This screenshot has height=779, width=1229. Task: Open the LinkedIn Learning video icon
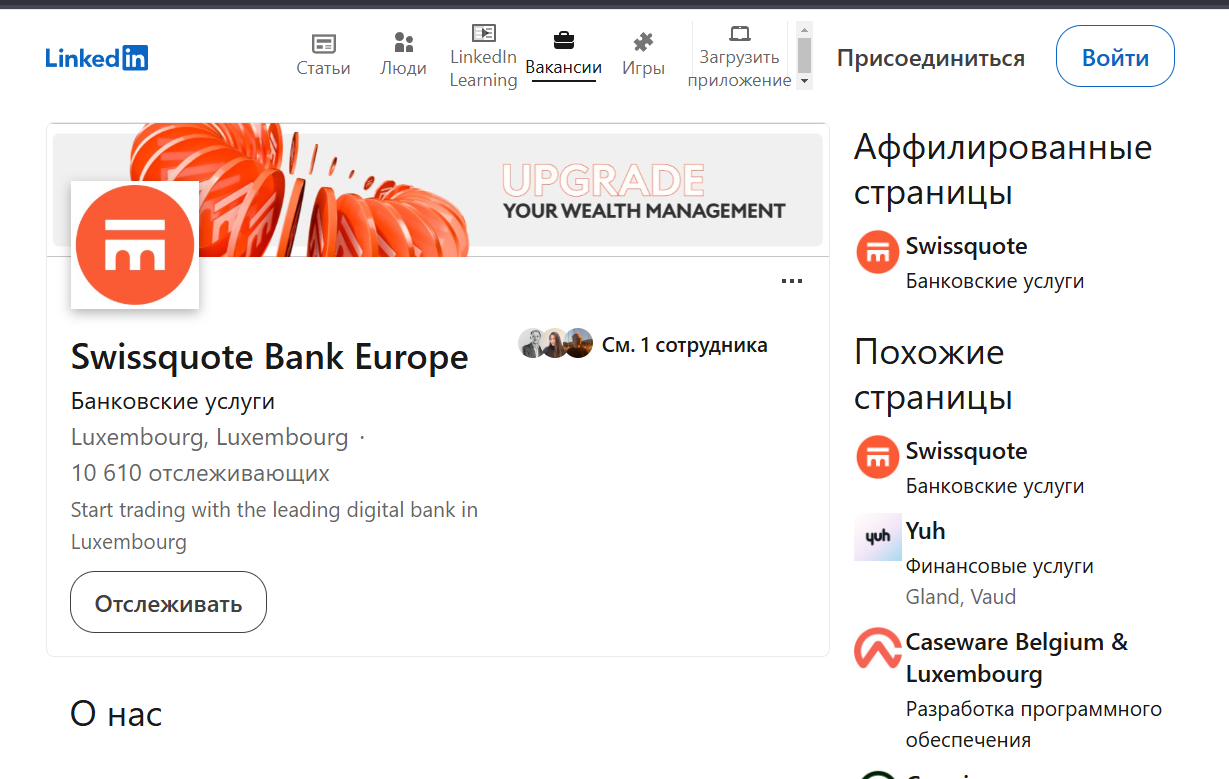pos(484,33)
